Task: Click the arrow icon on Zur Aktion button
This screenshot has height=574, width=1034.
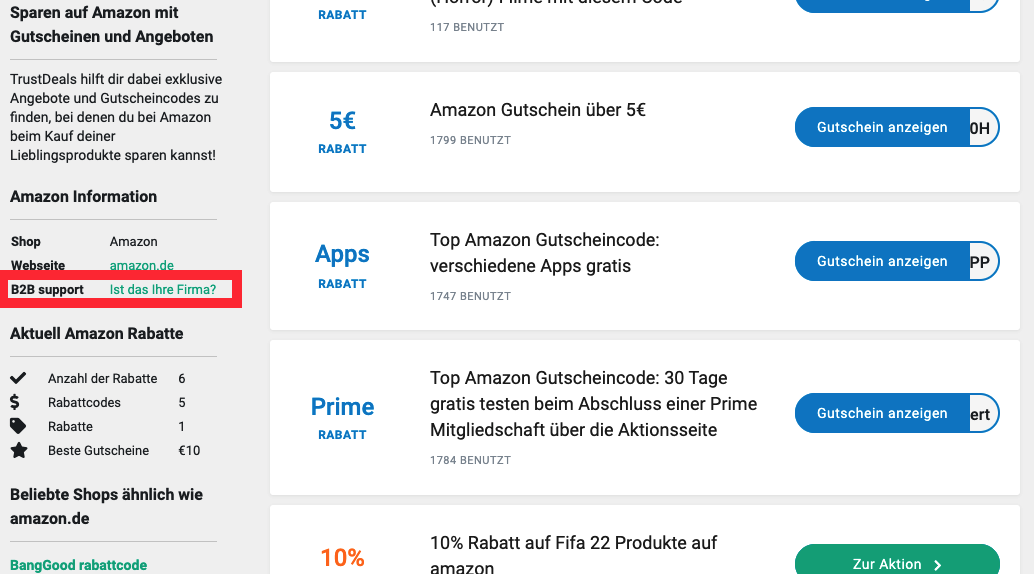Action: coord(937,565)
